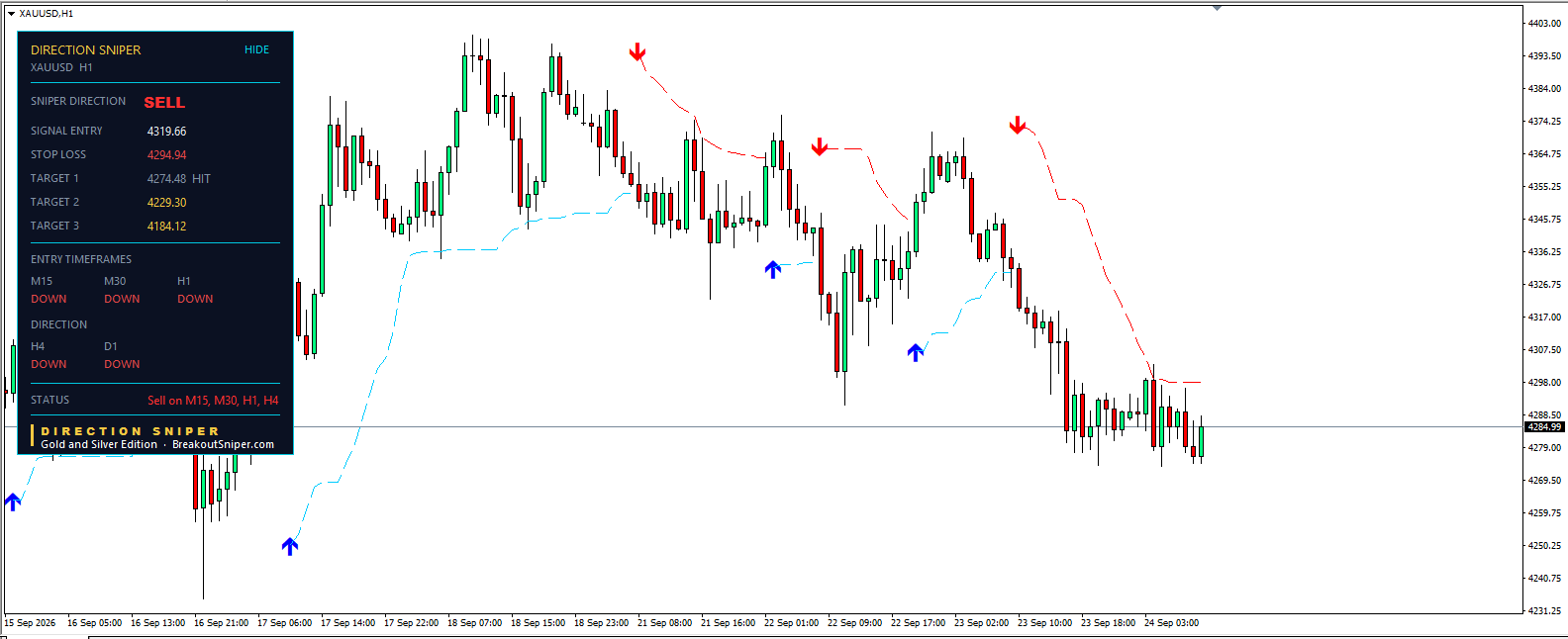
Task: Select the blue buy arrow near 17 Sep 06:00
Action: pos(290,546)
